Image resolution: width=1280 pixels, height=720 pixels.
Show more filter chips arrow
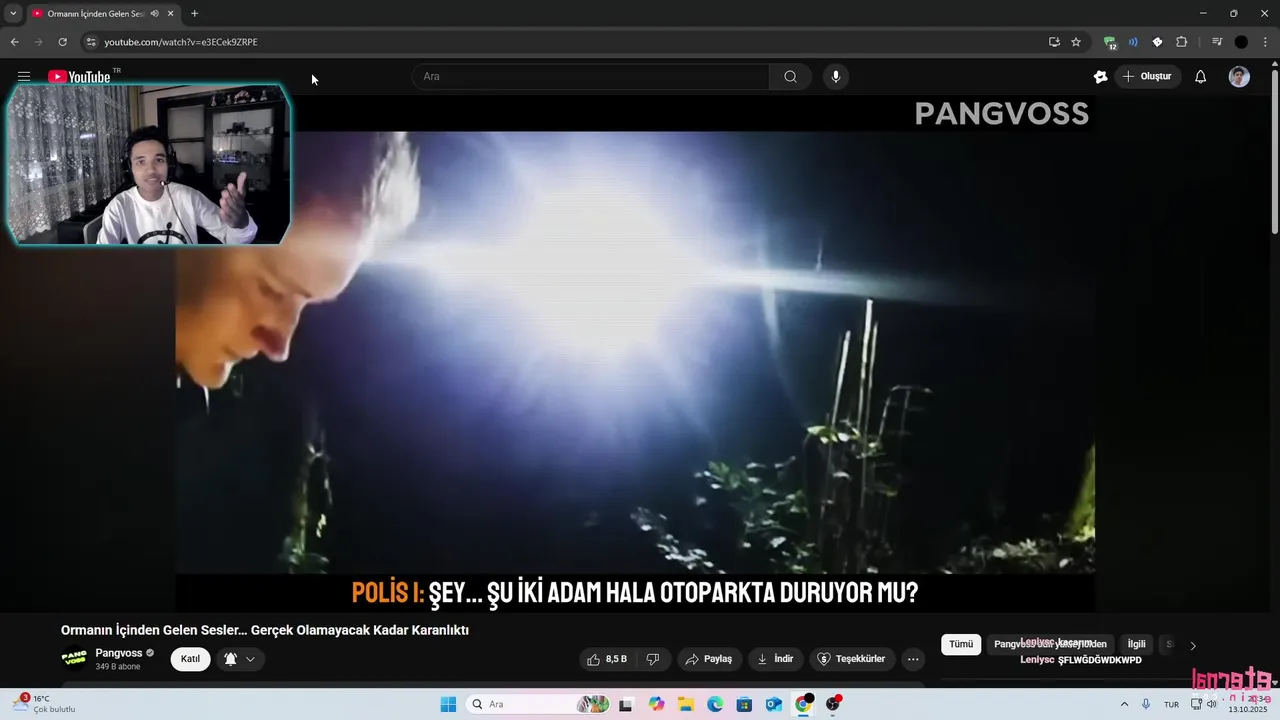[x=1192, y=645]
